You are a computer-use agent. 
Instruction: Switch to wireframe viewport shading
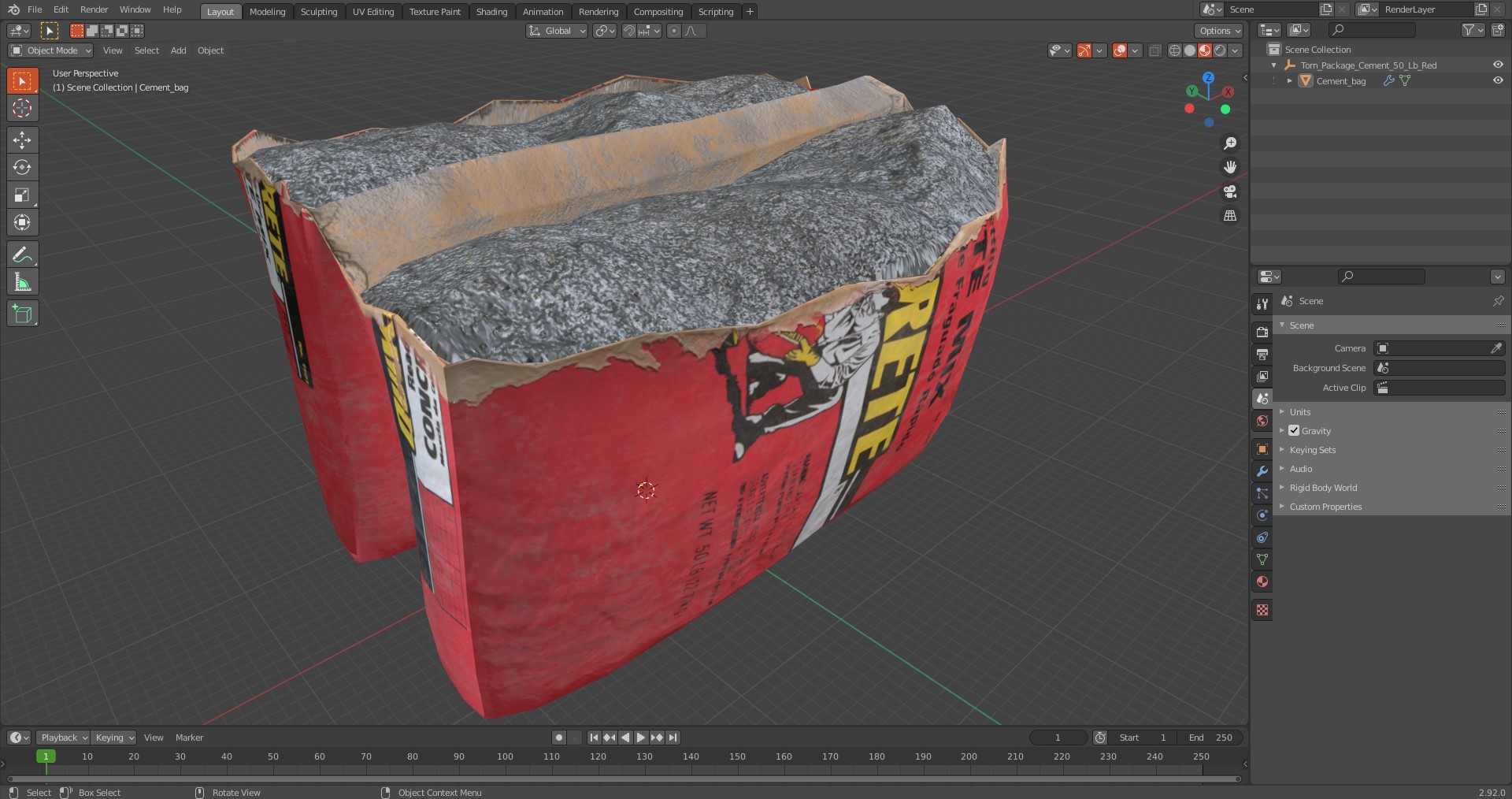pos(1175,50)
